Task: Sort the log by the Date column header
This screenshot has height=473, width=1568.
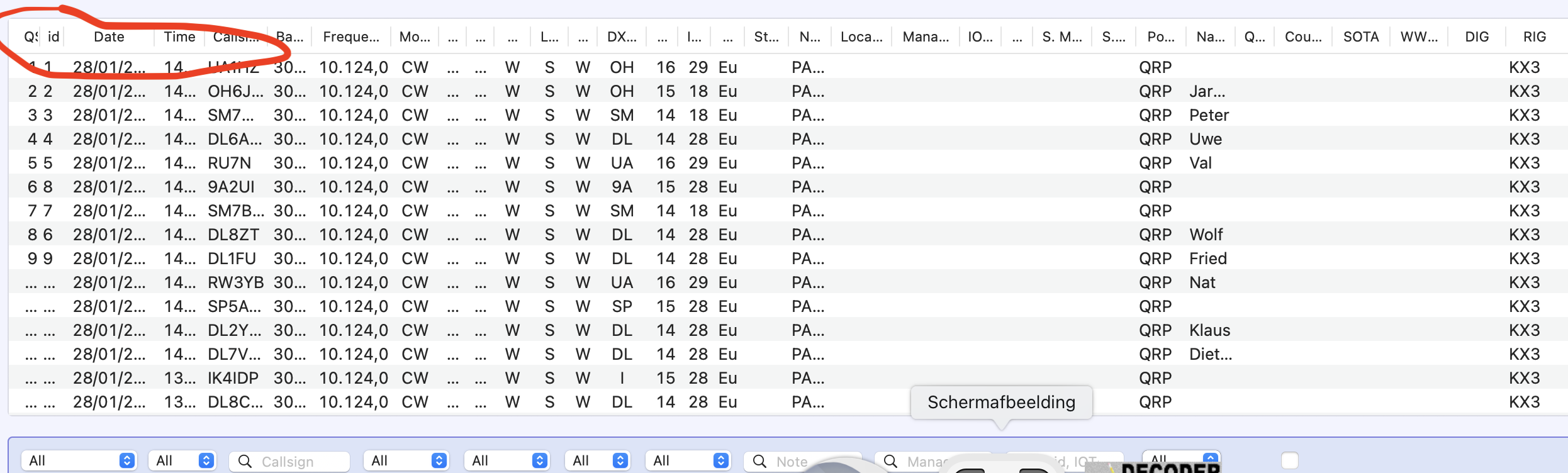Action: 109,37
